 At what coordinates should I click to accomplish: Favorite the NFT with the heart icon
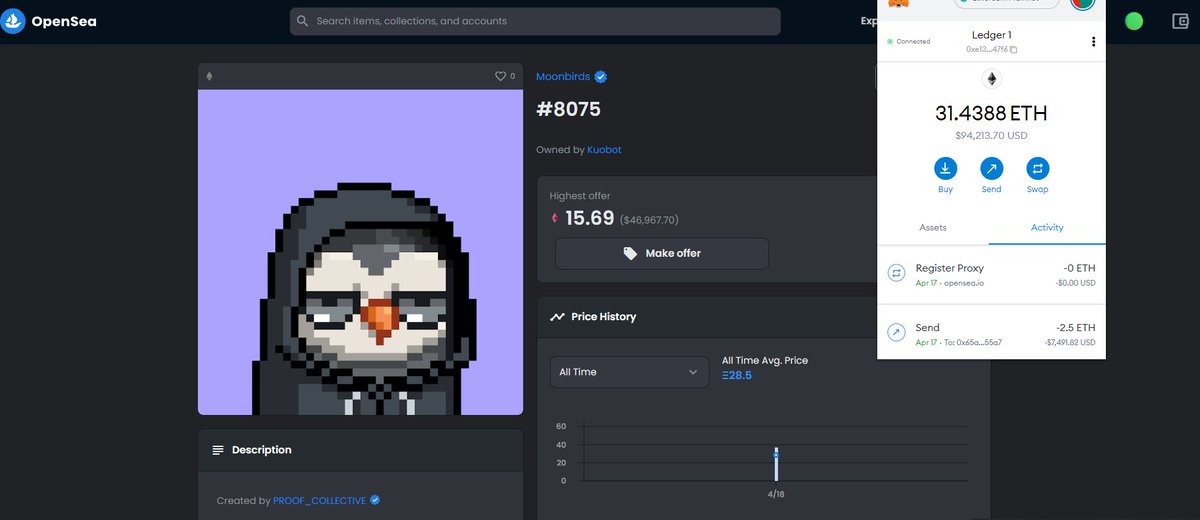click(x=501, y=76)
